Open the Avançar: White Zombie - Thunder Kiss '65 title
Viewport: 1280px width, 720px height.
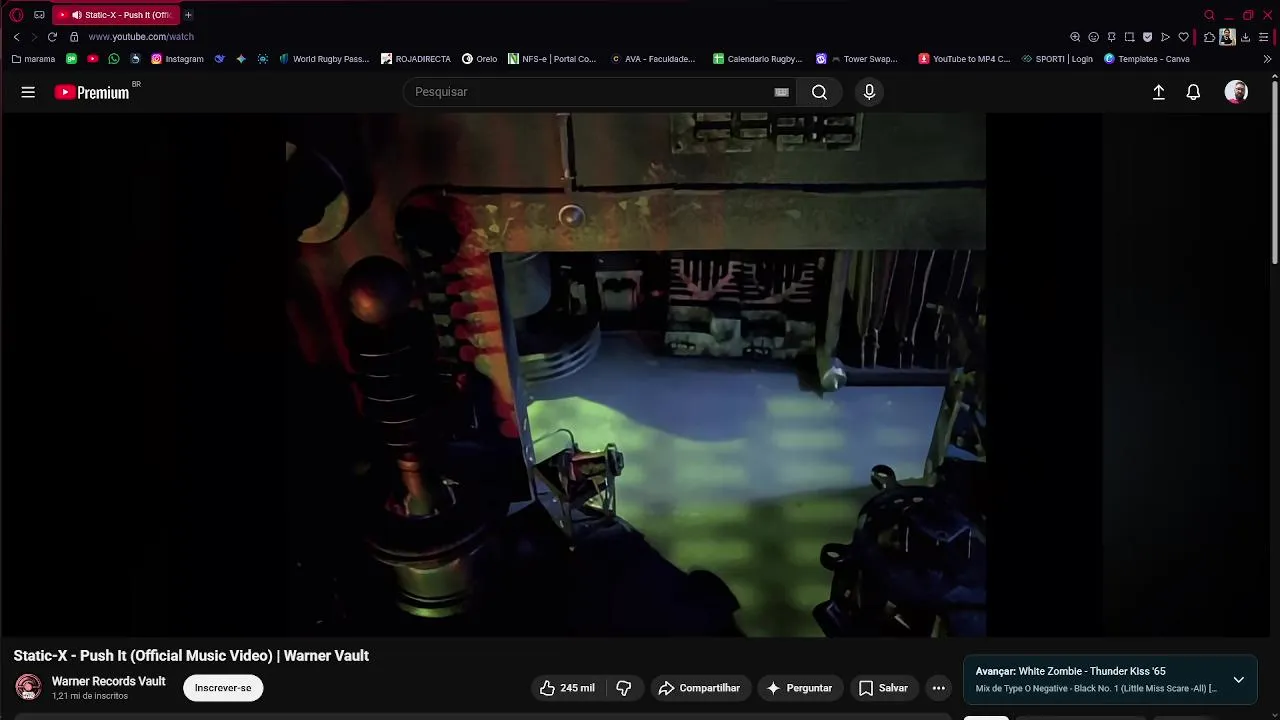1071,671
